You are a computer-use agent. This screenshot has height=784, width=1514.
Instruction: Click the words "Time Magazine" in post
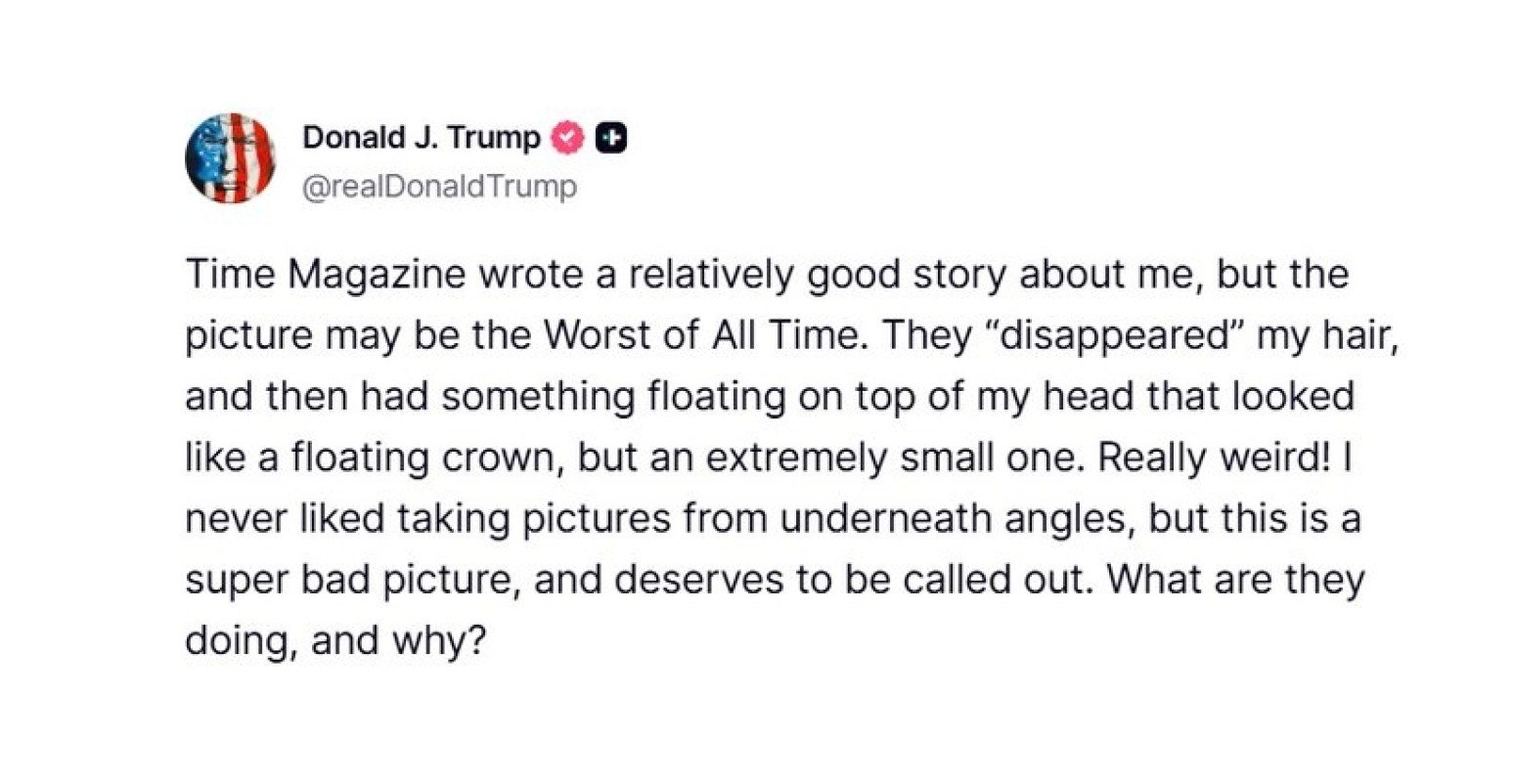click(326, 276)
